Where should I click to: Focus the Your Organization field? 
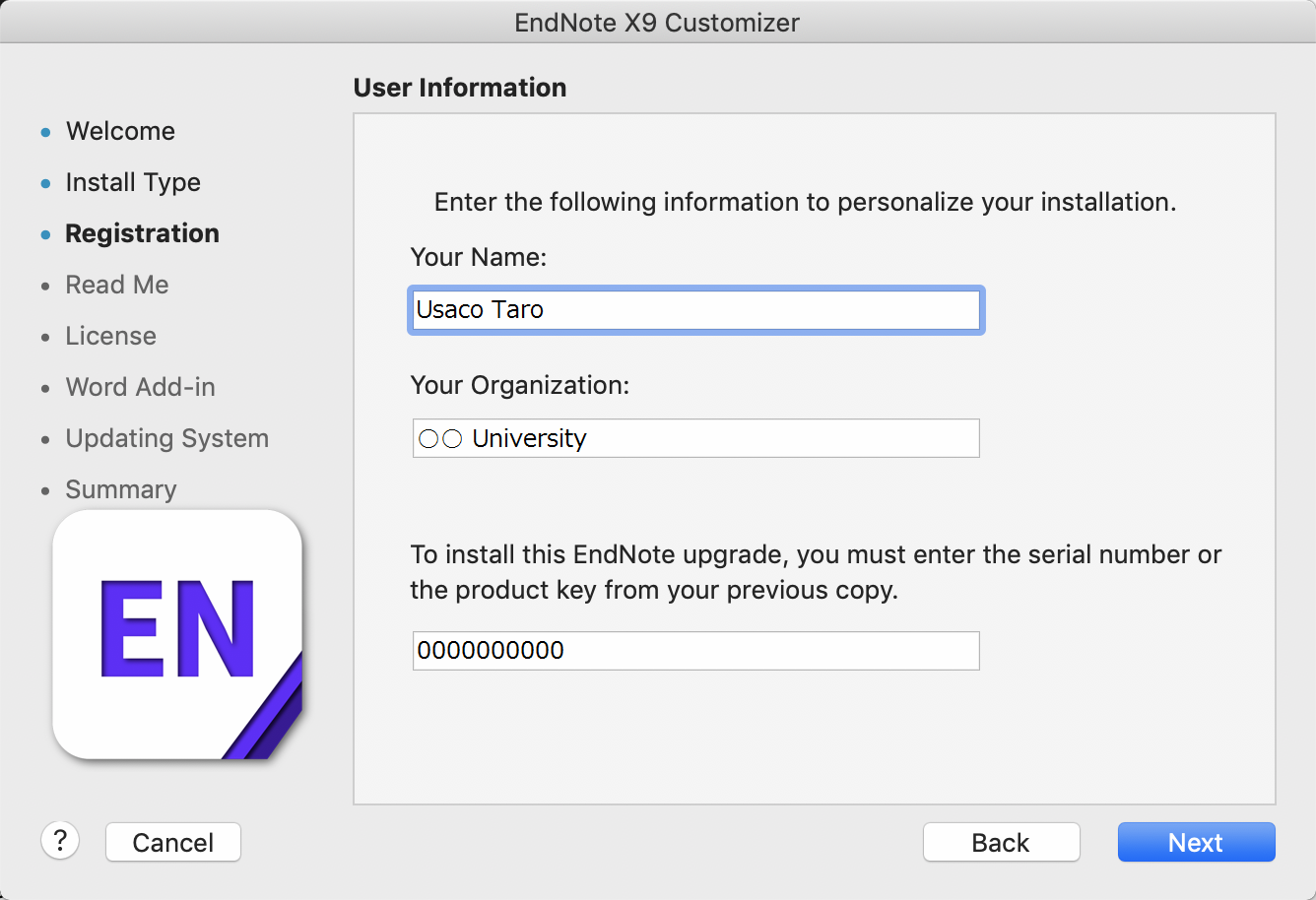click(695, 438)
